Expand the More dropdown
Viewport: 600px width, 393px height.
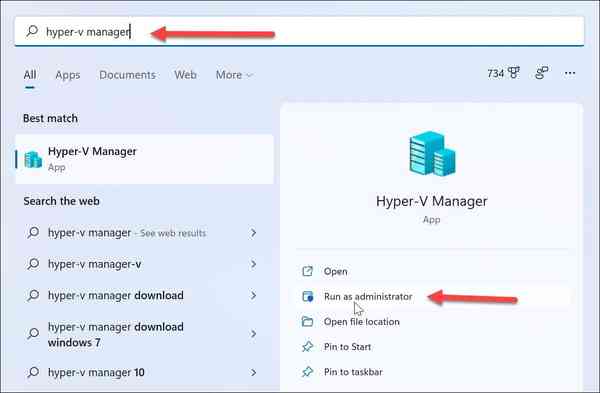tap(234, 75)
